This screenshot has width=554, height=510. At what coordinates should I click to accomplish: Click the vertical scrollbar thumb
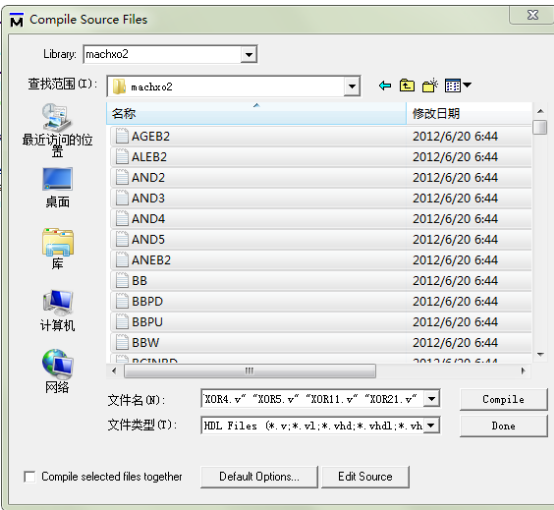tap(540, 127)
